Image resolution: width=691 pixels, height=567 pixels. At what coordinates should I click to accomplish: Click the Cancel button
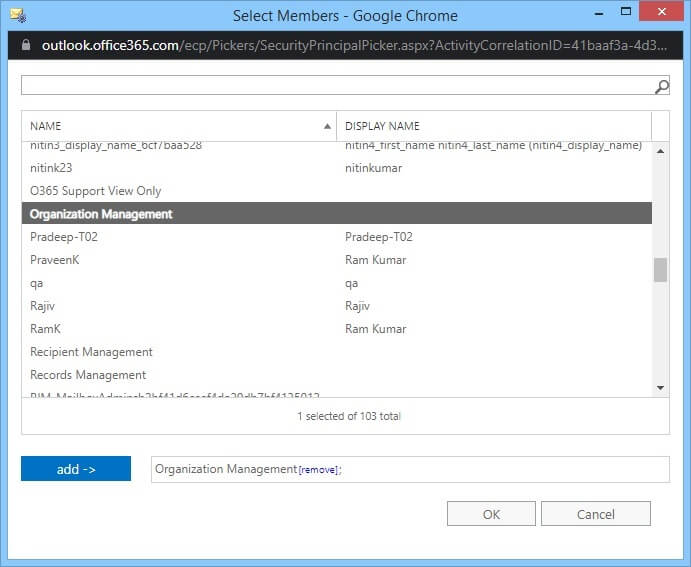click(x=596, y=514)
